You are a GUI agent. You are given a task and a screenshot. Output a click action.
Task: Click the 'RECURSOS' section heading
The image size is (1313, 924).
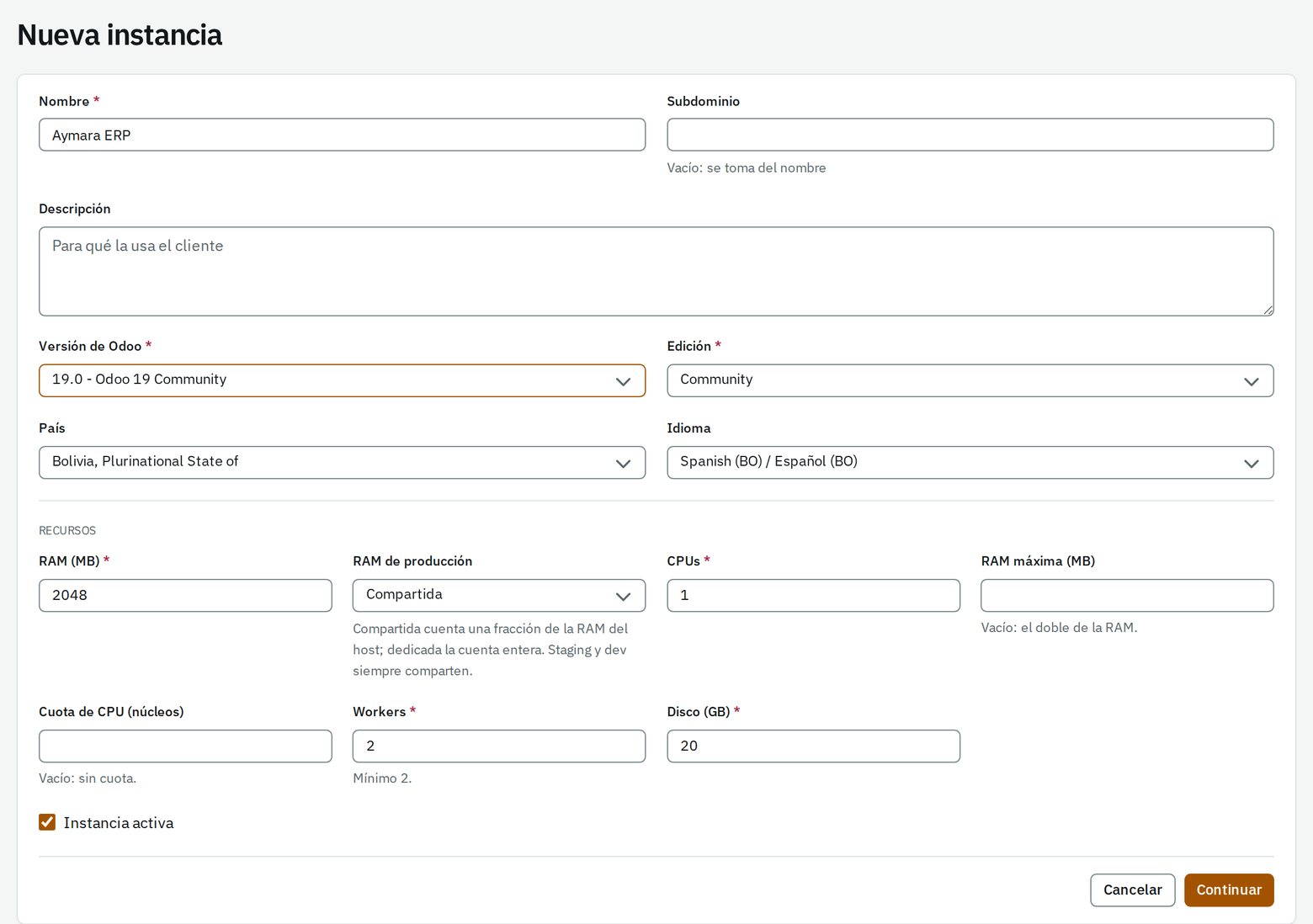67,530
